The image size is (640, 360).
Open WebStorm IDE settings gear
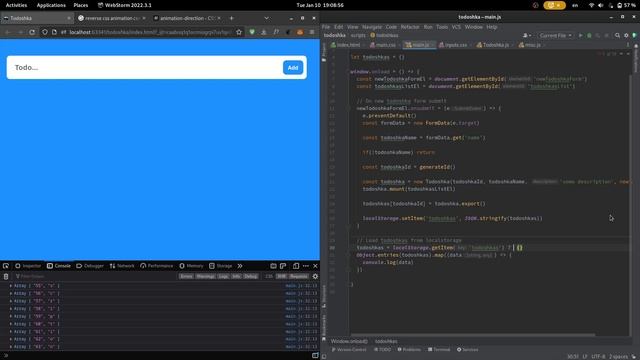(x=626, y=36)
